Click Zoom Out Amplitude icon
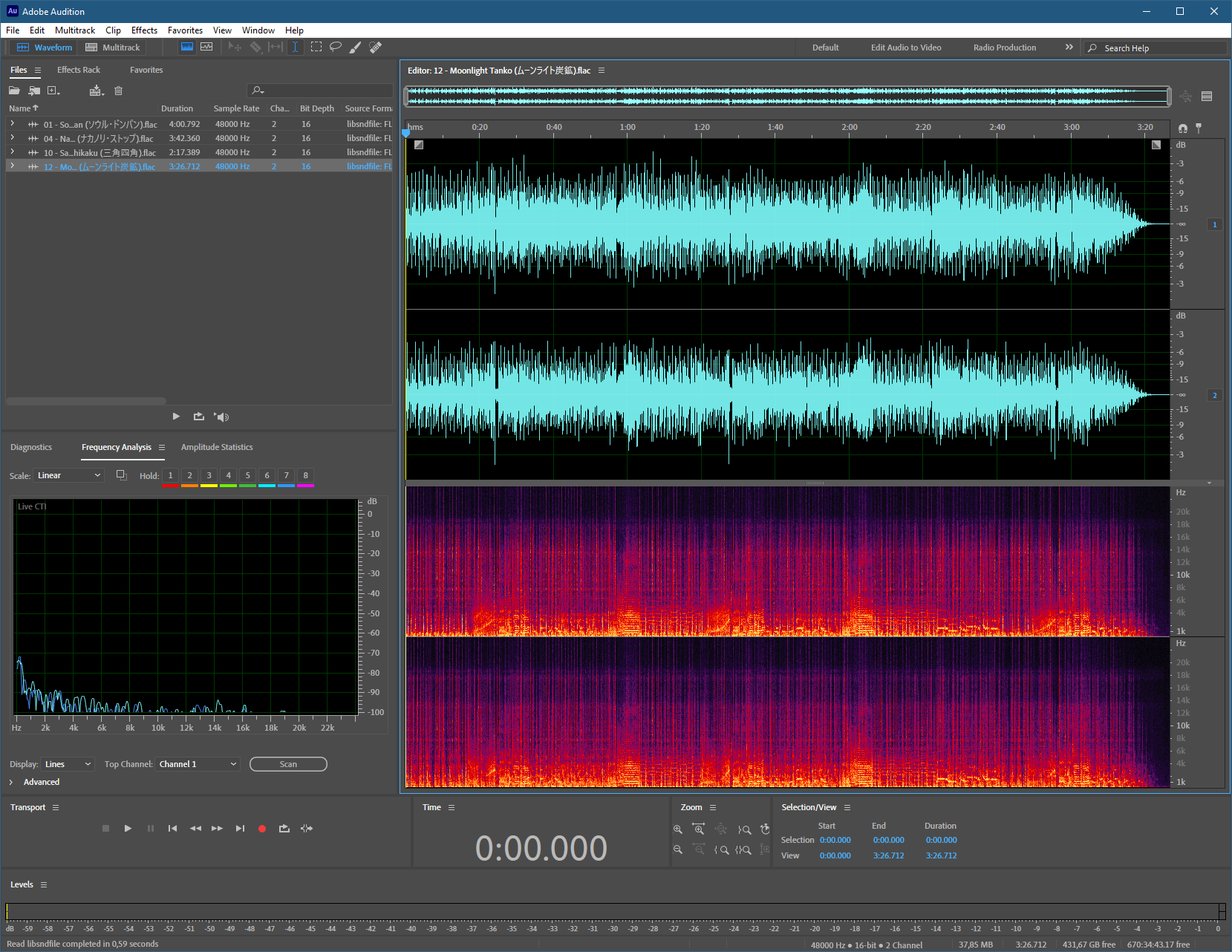The height and width of the screenshot is (952, 1232). point(677,850)
